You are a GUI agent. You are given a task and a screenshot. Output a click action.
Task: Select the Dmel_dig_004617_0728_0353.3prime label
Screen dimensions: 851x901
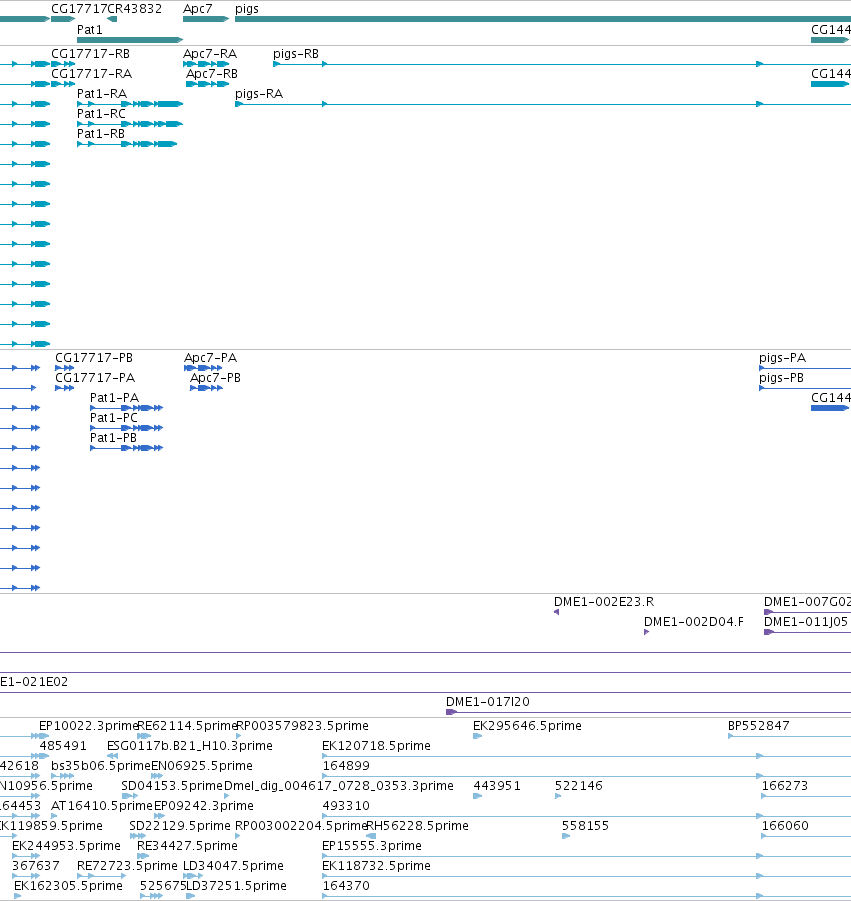338,786
